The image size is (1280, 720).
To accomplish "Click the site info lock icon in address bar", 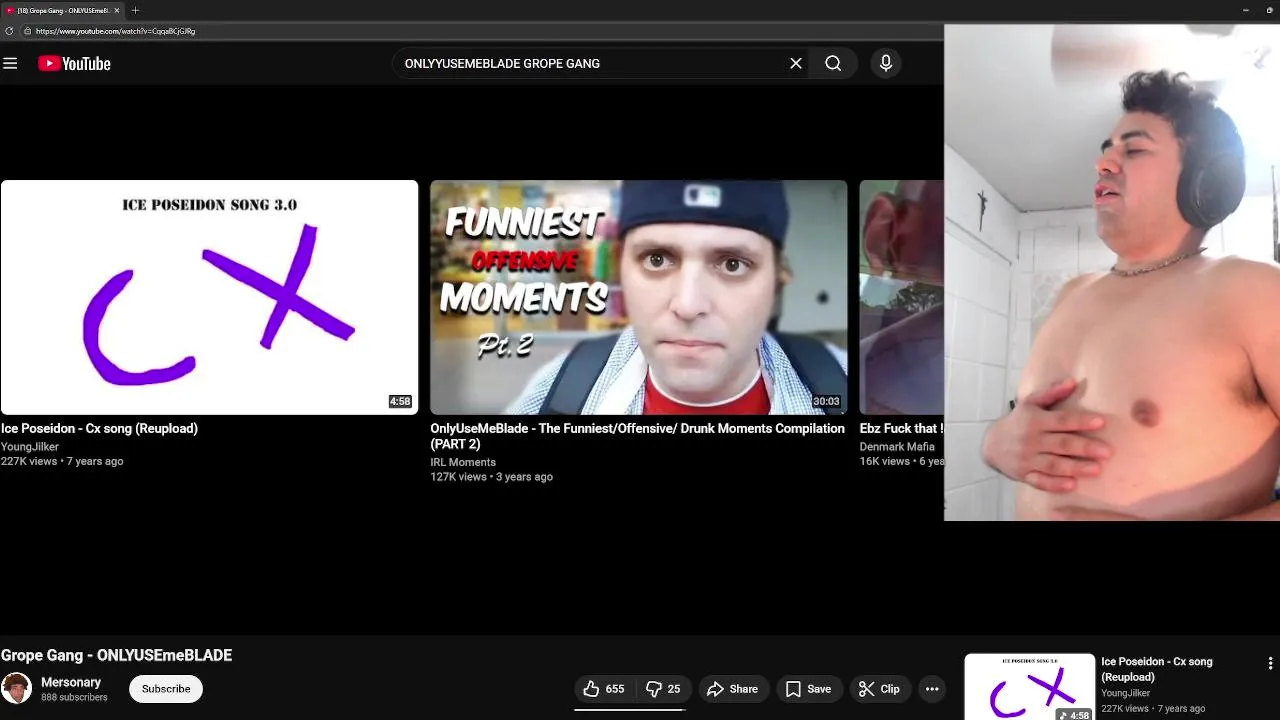I will pyautogui.click(x=27, y=31).
